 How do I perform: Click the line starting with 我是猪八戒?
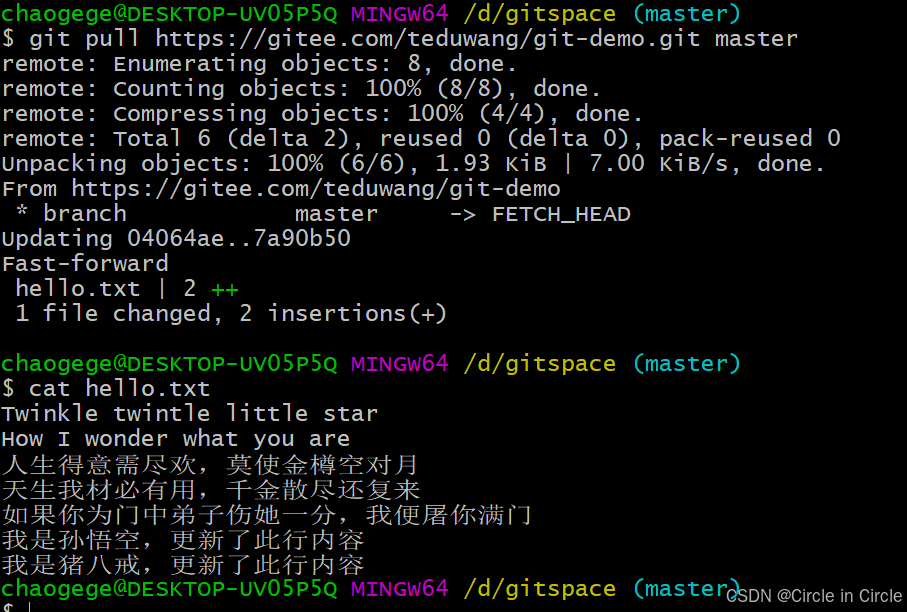[x=183, y=566]
